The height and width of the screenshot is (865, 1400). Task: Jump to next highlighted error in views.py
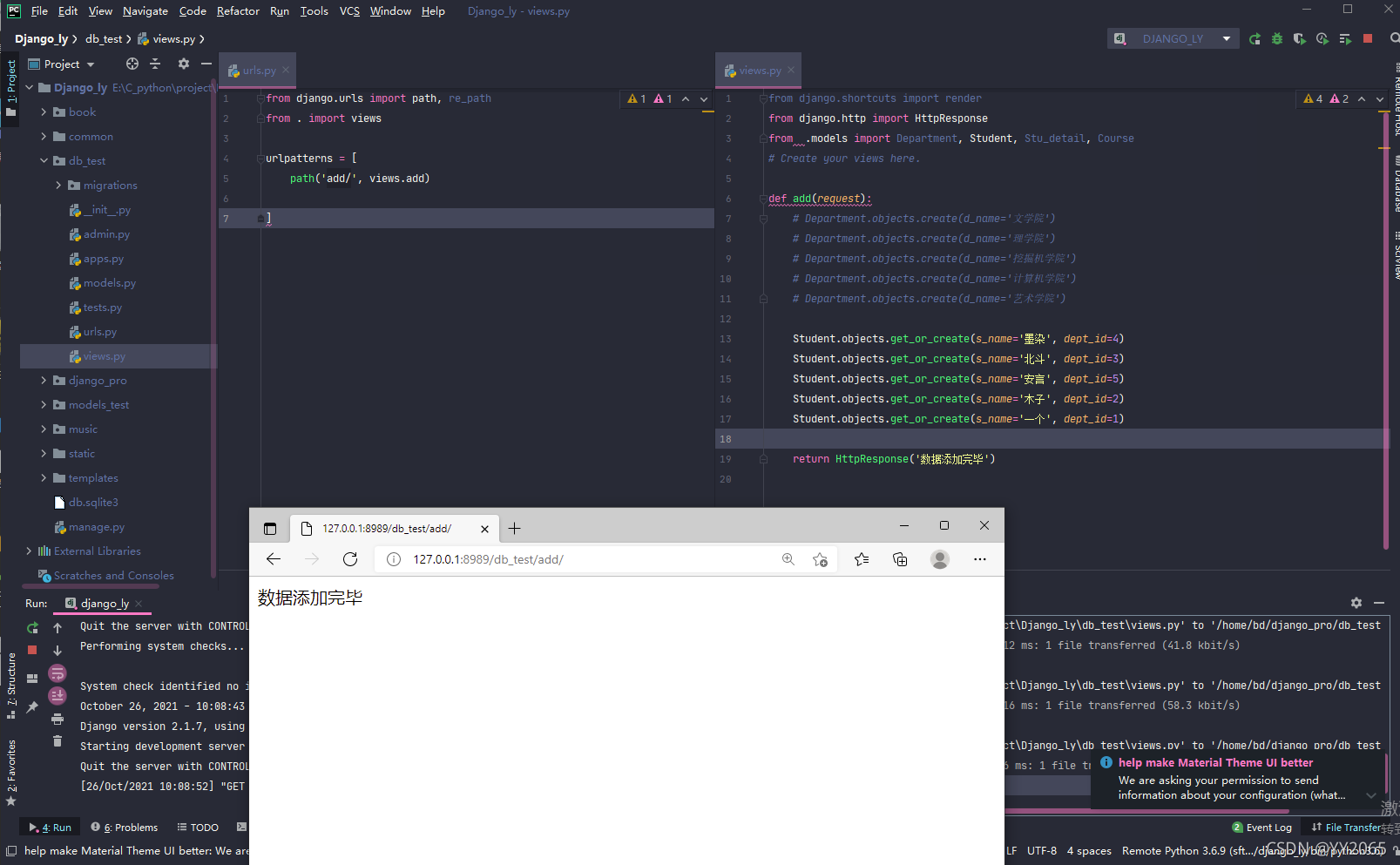(x=1380, y=99)
